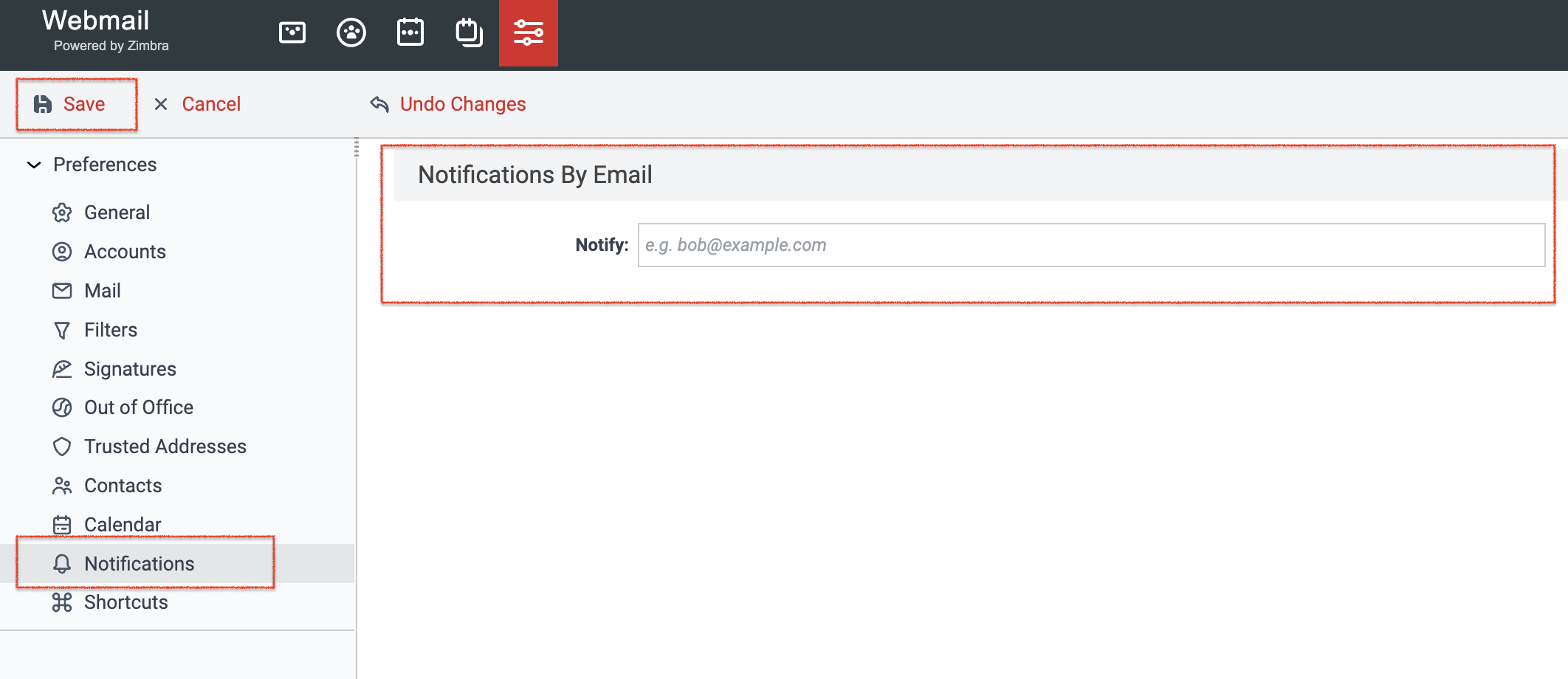Collapse the Preferences tree section
The width and height of the screenshot is (1568, 679).
34,165
